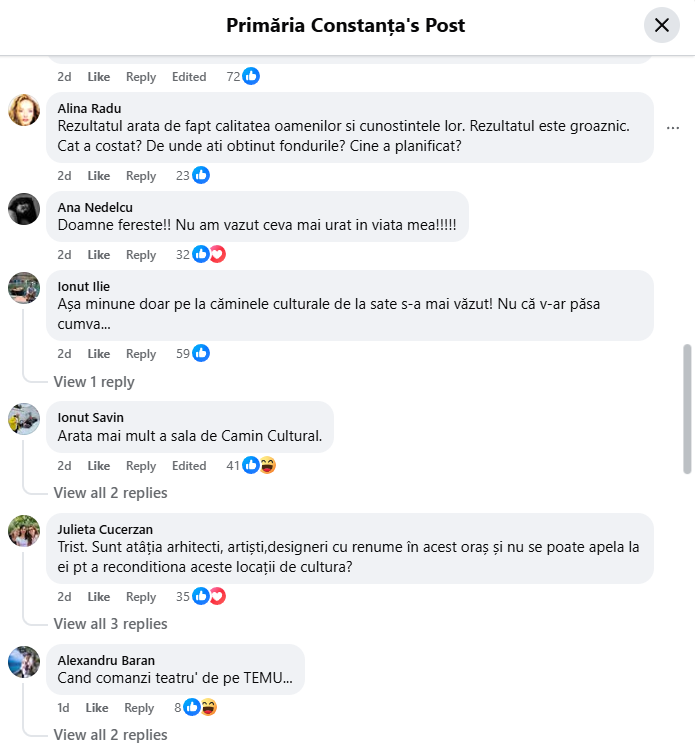The height and width of the screenshot is (747, 695).
Task: Show edit history of Ionut Savin's comment
Action: point(189,466)
